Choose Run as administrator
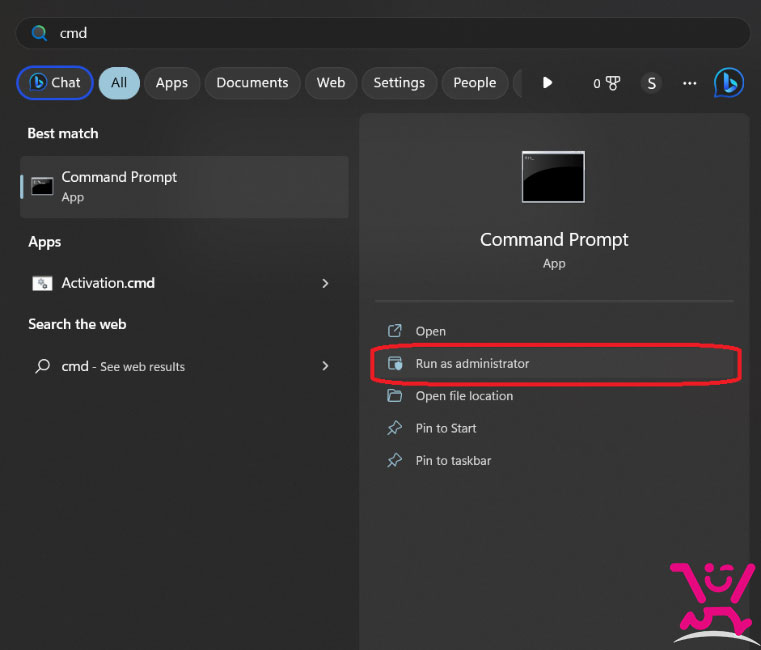This screenshot has width=761, height=650. pyautogui.click(x=554, y=364)
